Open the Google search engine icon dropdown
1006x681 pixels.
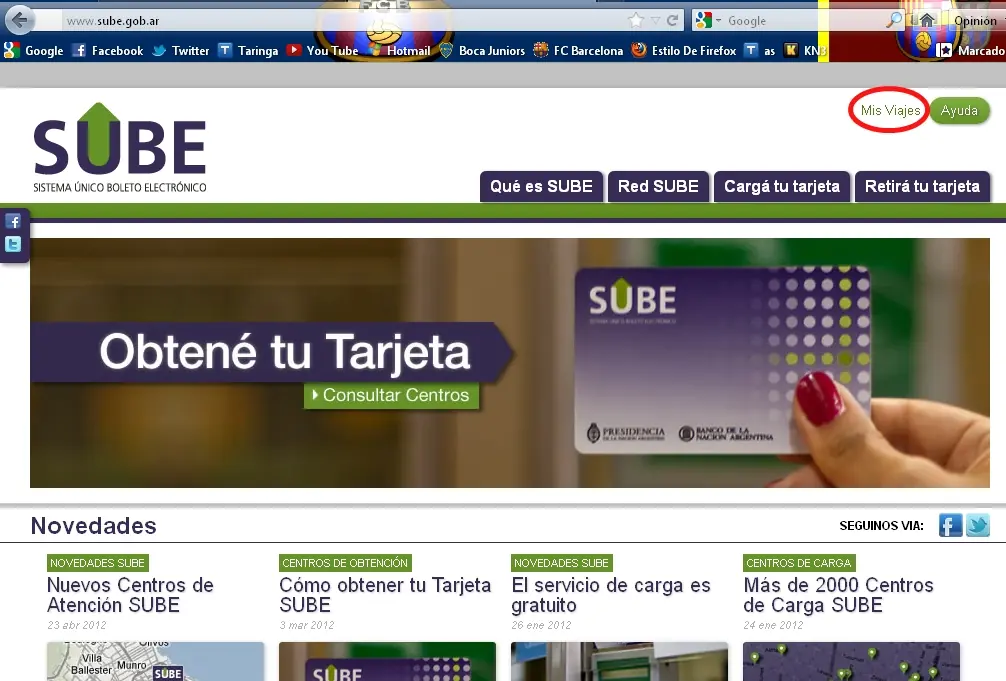pyautogui.click(x=708, y=21)
